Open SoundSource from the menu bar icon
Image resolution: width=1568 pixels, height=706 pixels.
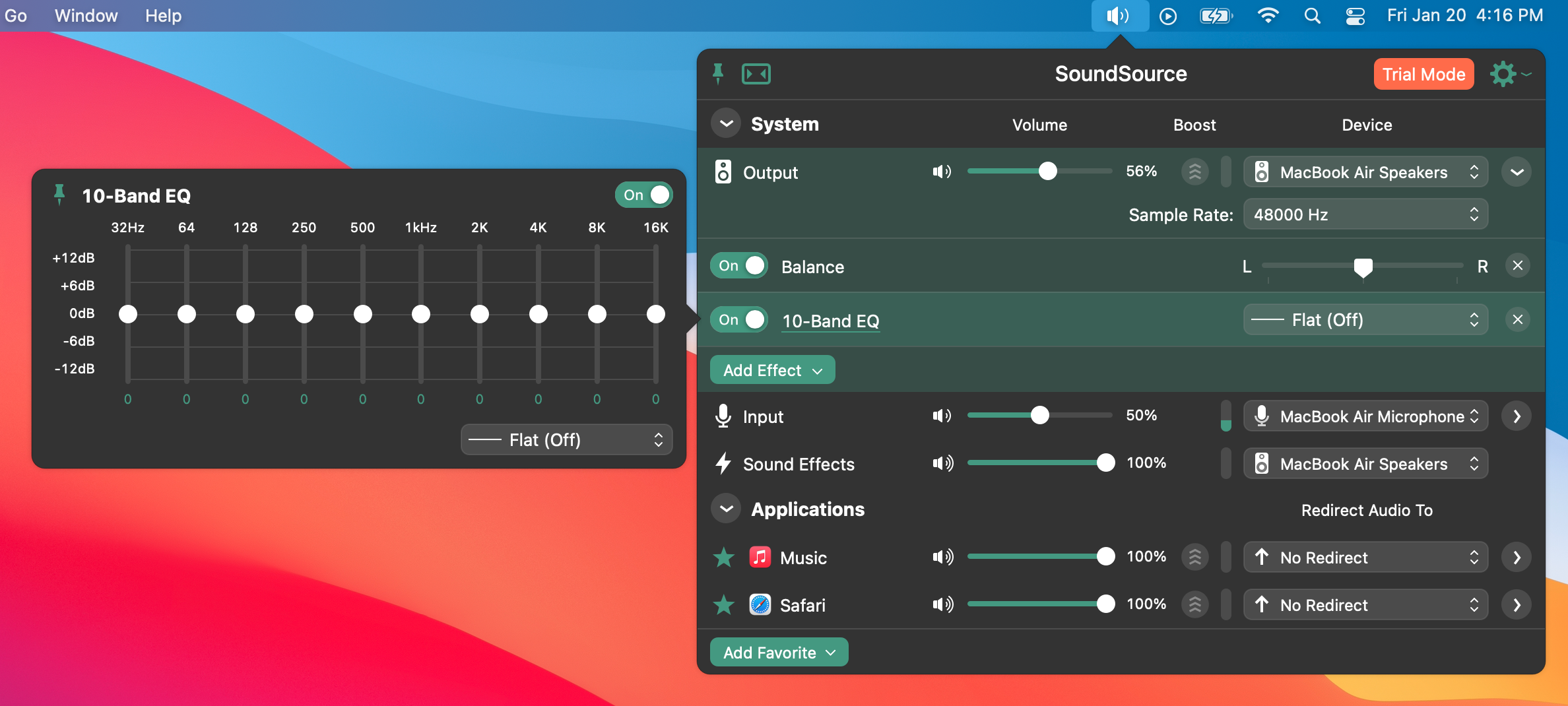pos(1119,15)
